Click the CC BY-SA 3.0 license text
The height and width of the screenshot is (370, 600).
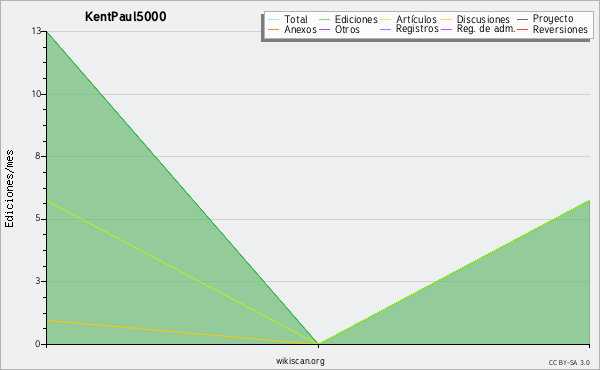tap(569, 362)
